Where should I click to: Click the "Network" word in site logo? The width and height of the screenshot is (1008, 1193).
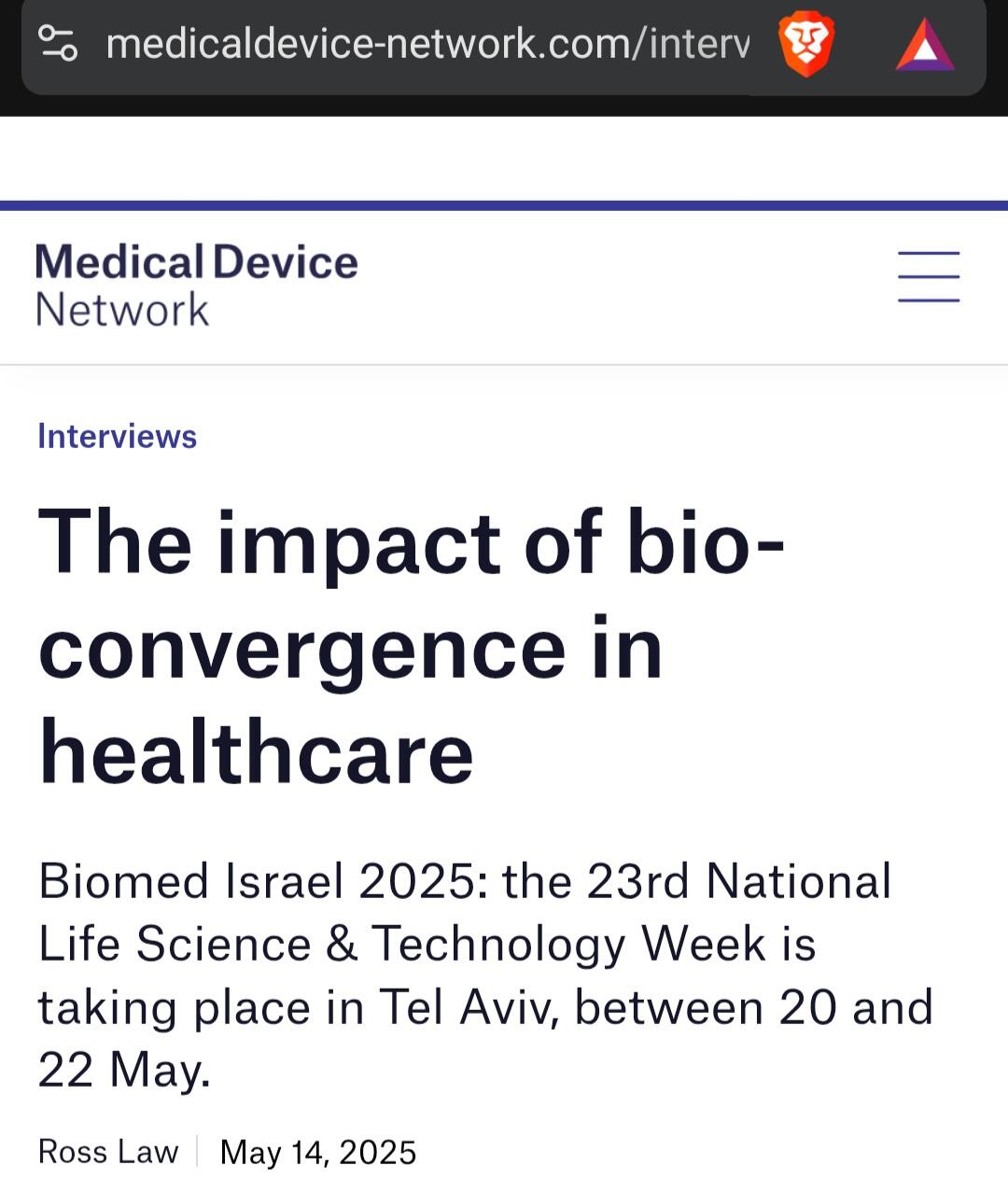pos(122,310)
